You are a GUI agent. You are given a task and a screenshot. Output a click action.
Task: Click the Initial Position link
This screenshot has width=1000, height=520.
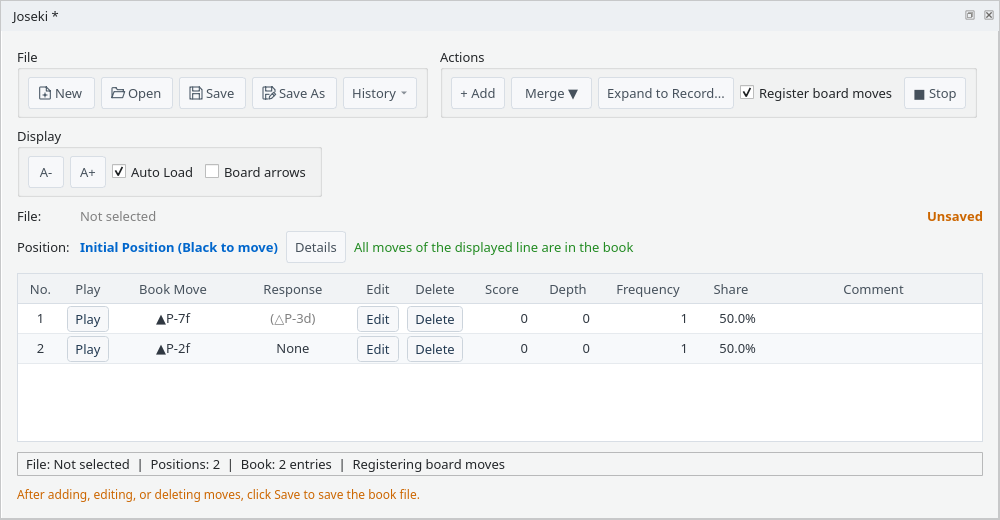[179, 247]
